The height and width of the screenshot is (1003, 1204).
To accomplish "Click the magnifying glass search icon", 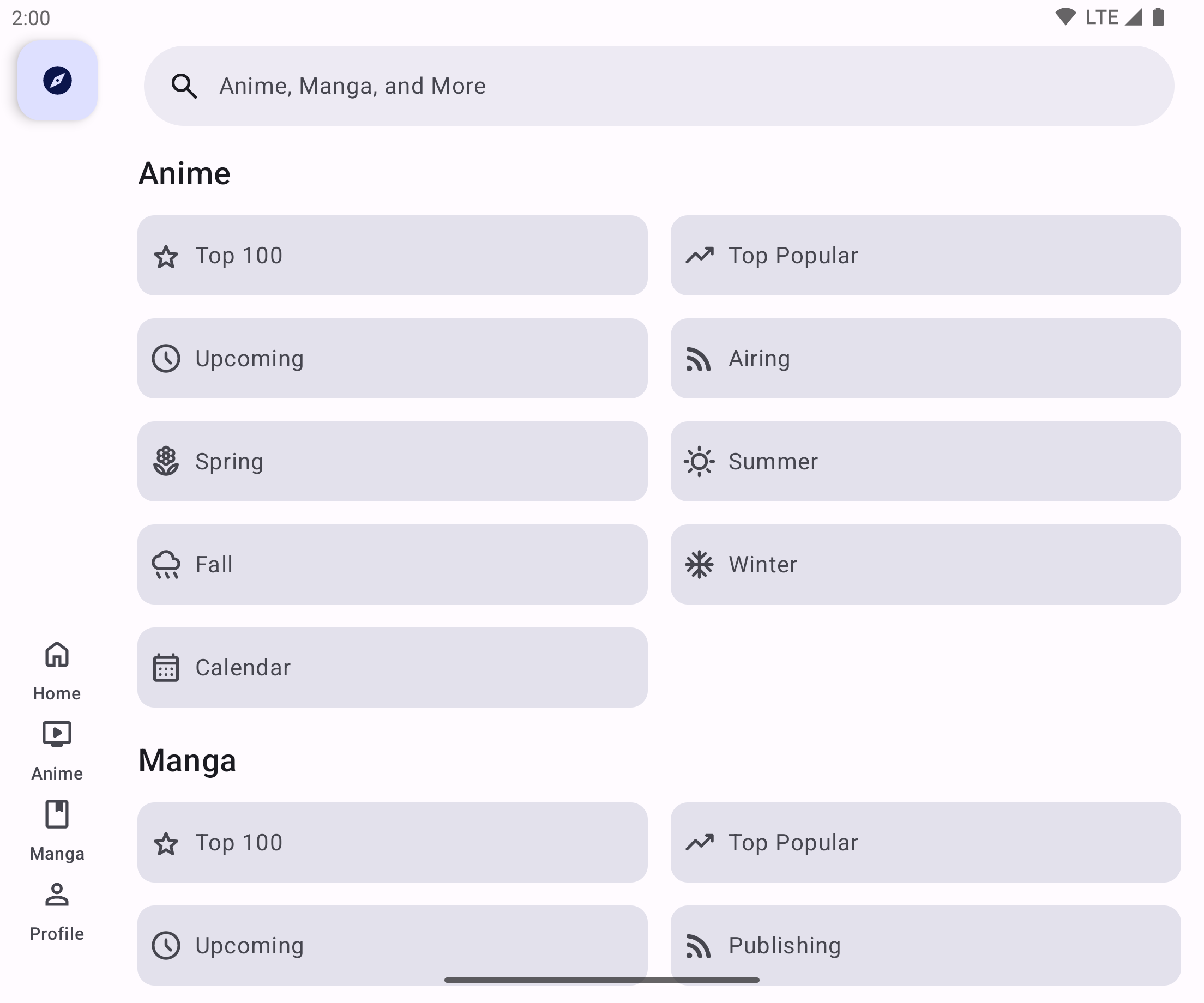I will pyautogui.click(x=184, y=86).
